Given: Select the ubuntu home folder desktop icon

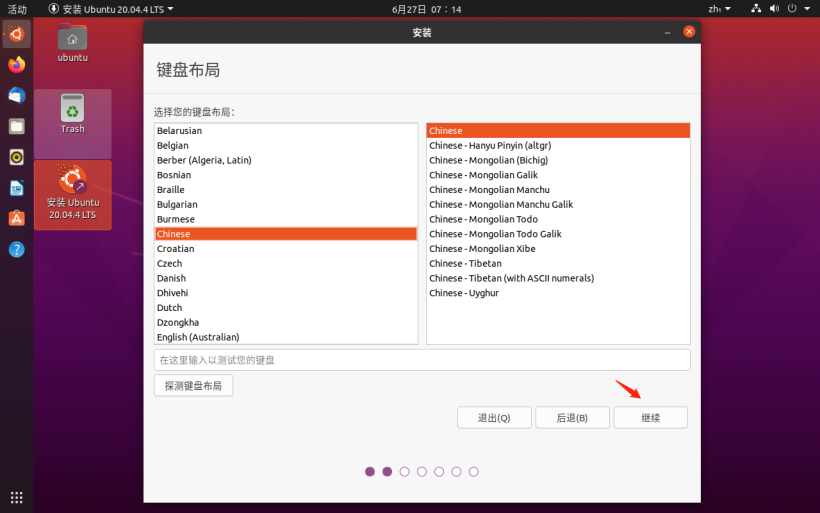Looking at the screenshot, I should pyautogui.click(x=72, y=43).
